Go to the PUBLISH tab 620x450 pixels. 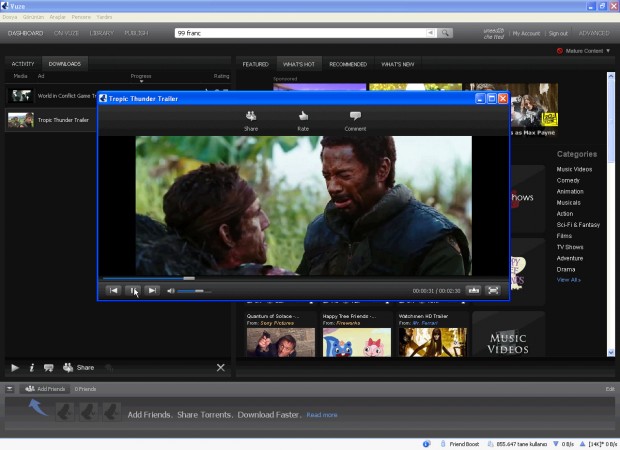click(136, 33)
